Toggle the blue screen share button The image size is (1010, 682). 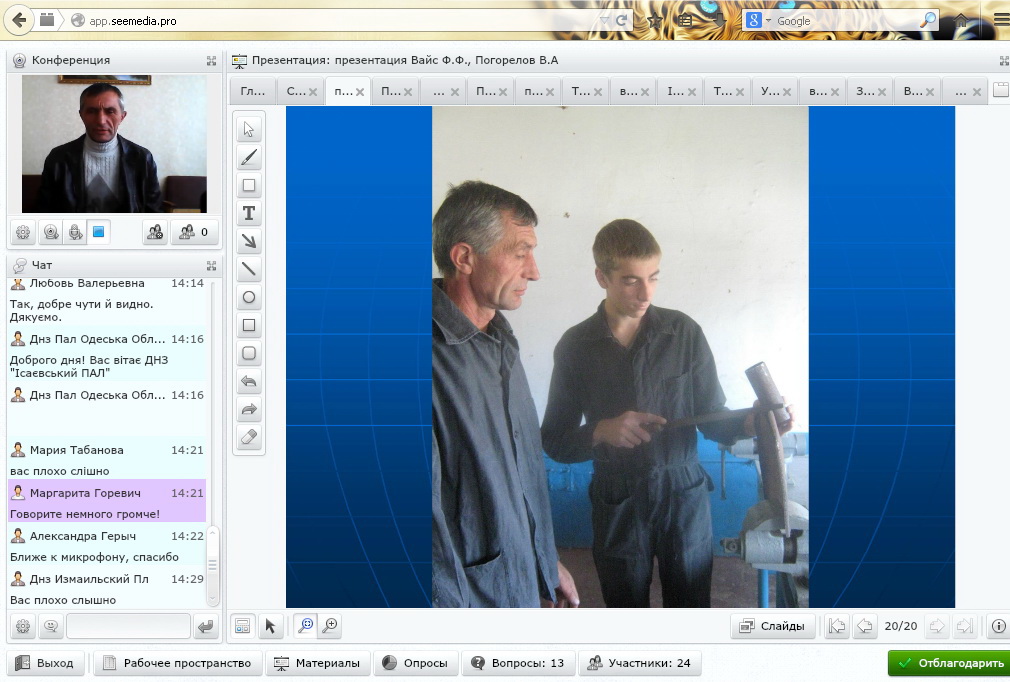(98, 233)
